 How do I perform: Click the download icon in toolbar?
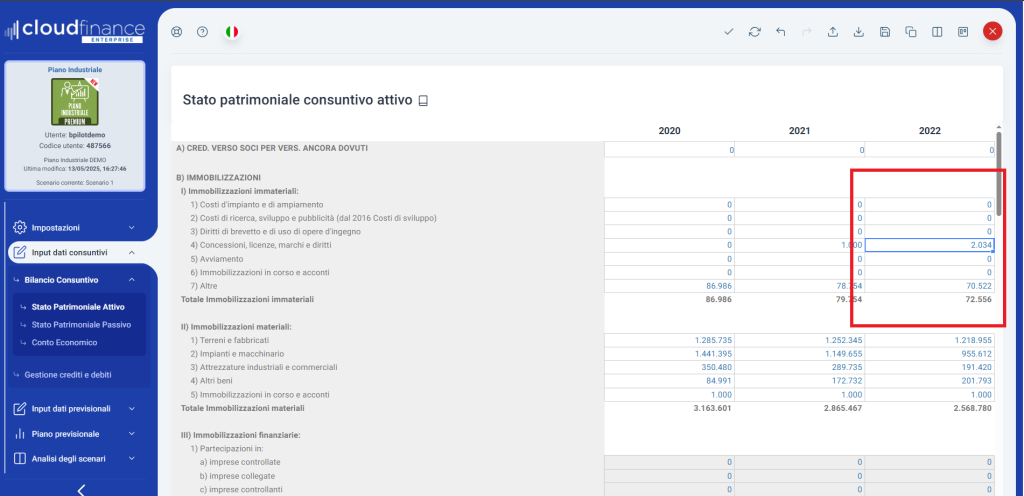pyautogui.click(x=859, y=32)
